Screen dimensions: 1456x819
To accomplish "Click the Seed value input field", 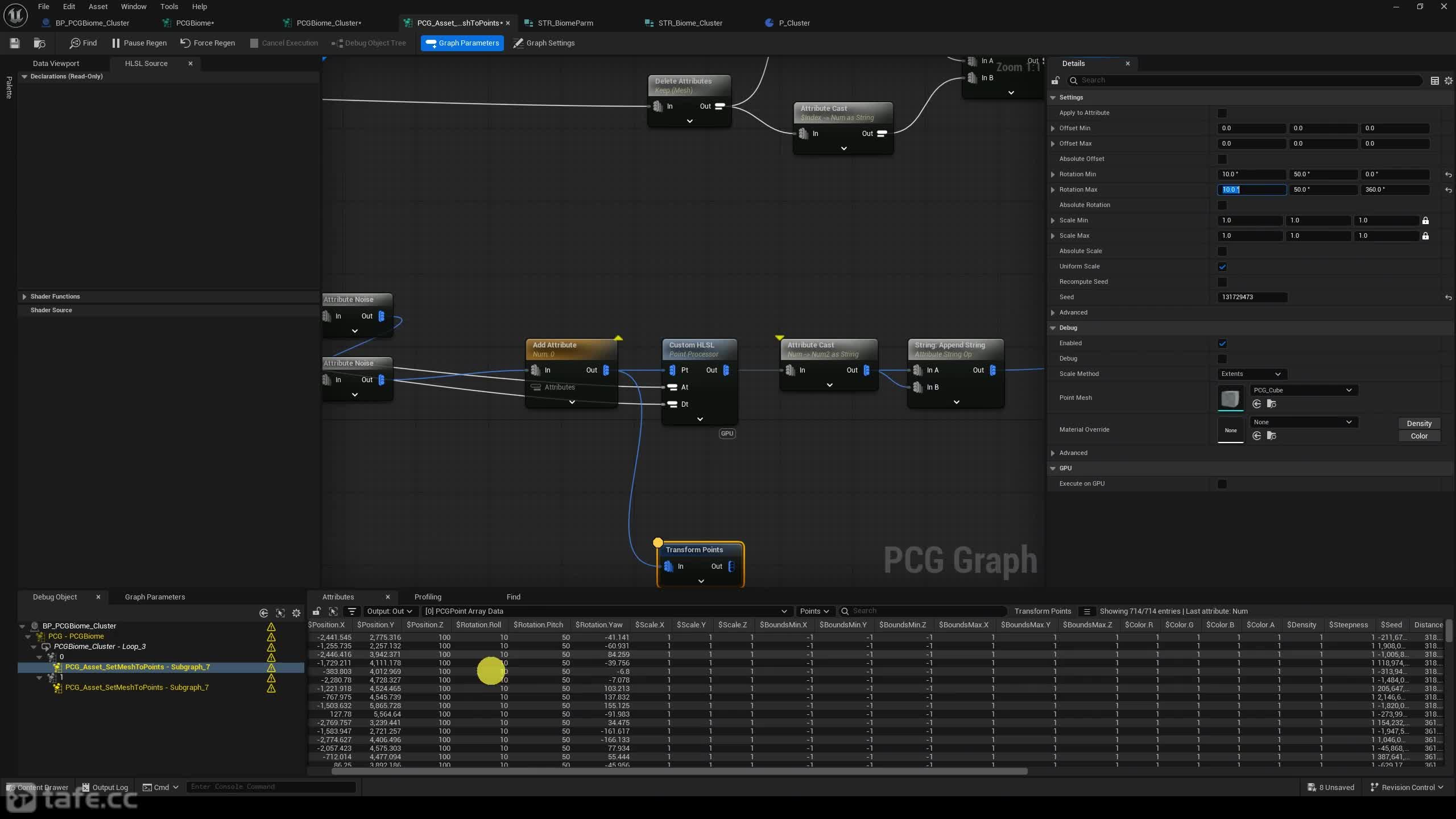I will tap(1252, 297).
